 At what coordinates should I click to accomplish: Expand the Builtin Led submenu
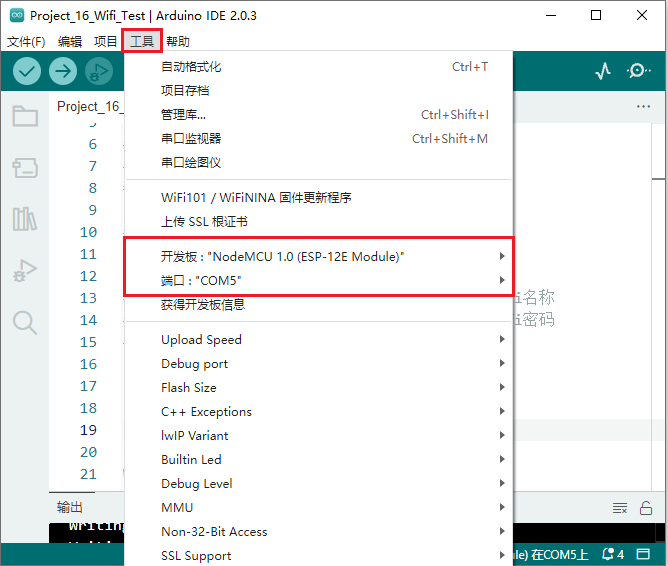(x=319, y=459)
